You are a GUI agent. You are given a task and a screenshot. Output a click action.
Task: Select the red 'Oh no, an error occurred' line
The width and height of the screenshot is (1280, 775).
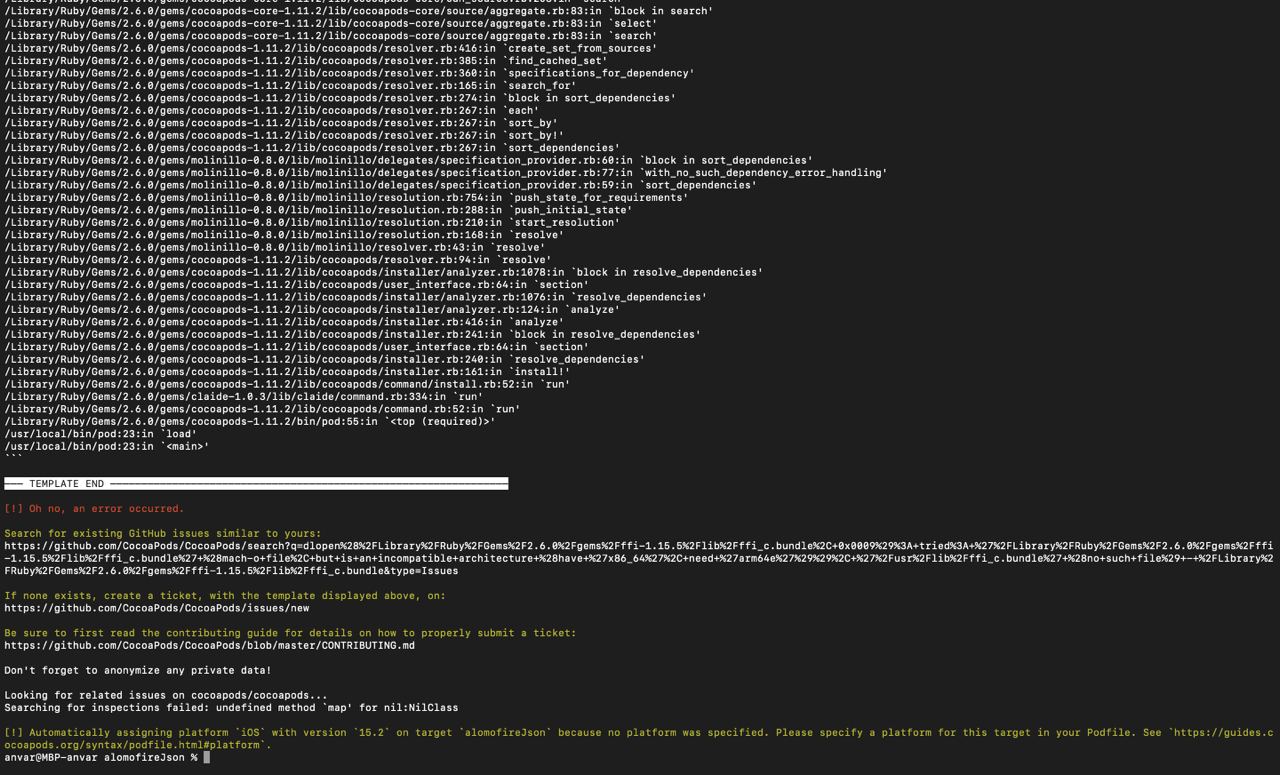(x=94, y=508)
